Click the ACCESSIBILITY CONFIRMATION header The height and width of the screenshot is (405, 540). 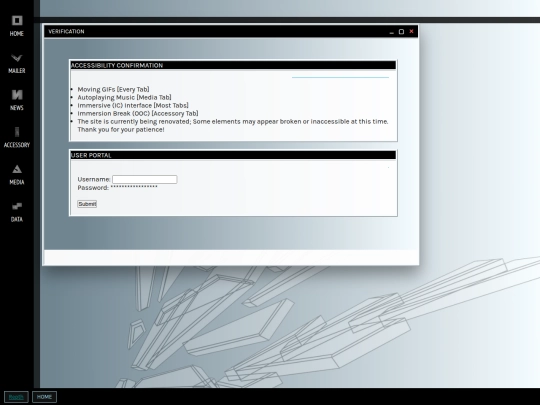click(x=233, y=65)
